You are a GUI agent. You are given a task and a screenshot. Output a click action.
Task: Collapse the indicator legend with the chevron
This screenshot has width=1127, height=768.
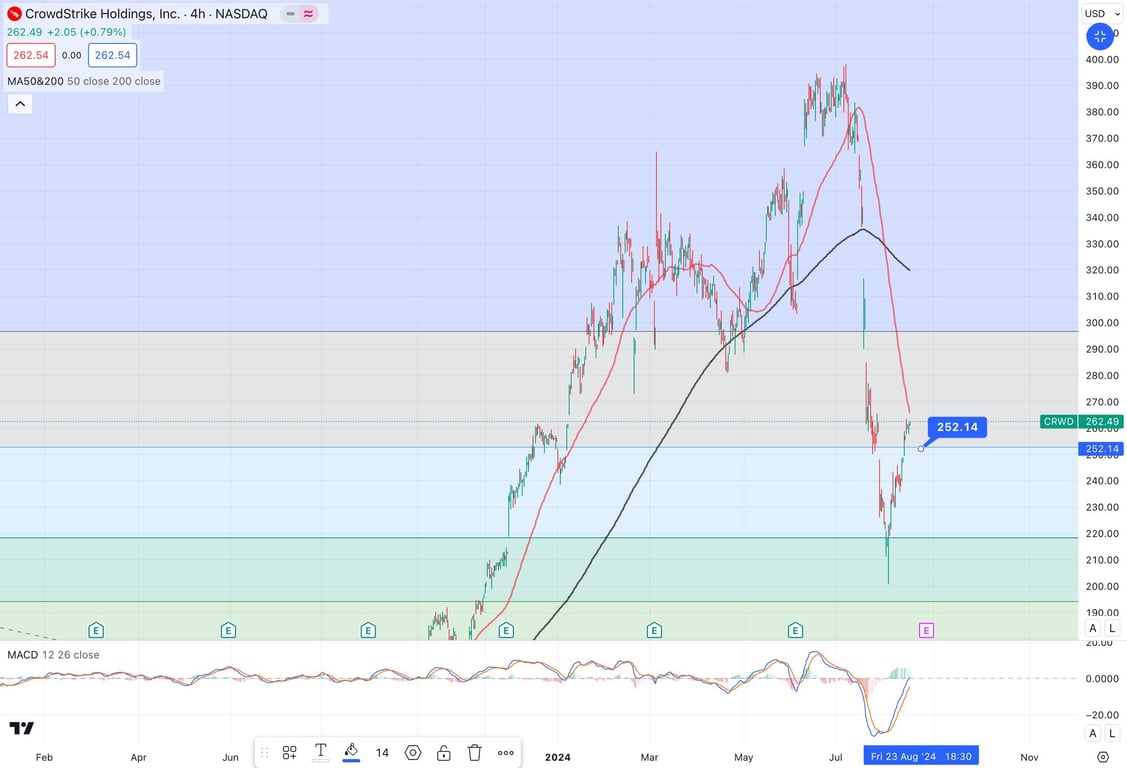coord(20,104)
